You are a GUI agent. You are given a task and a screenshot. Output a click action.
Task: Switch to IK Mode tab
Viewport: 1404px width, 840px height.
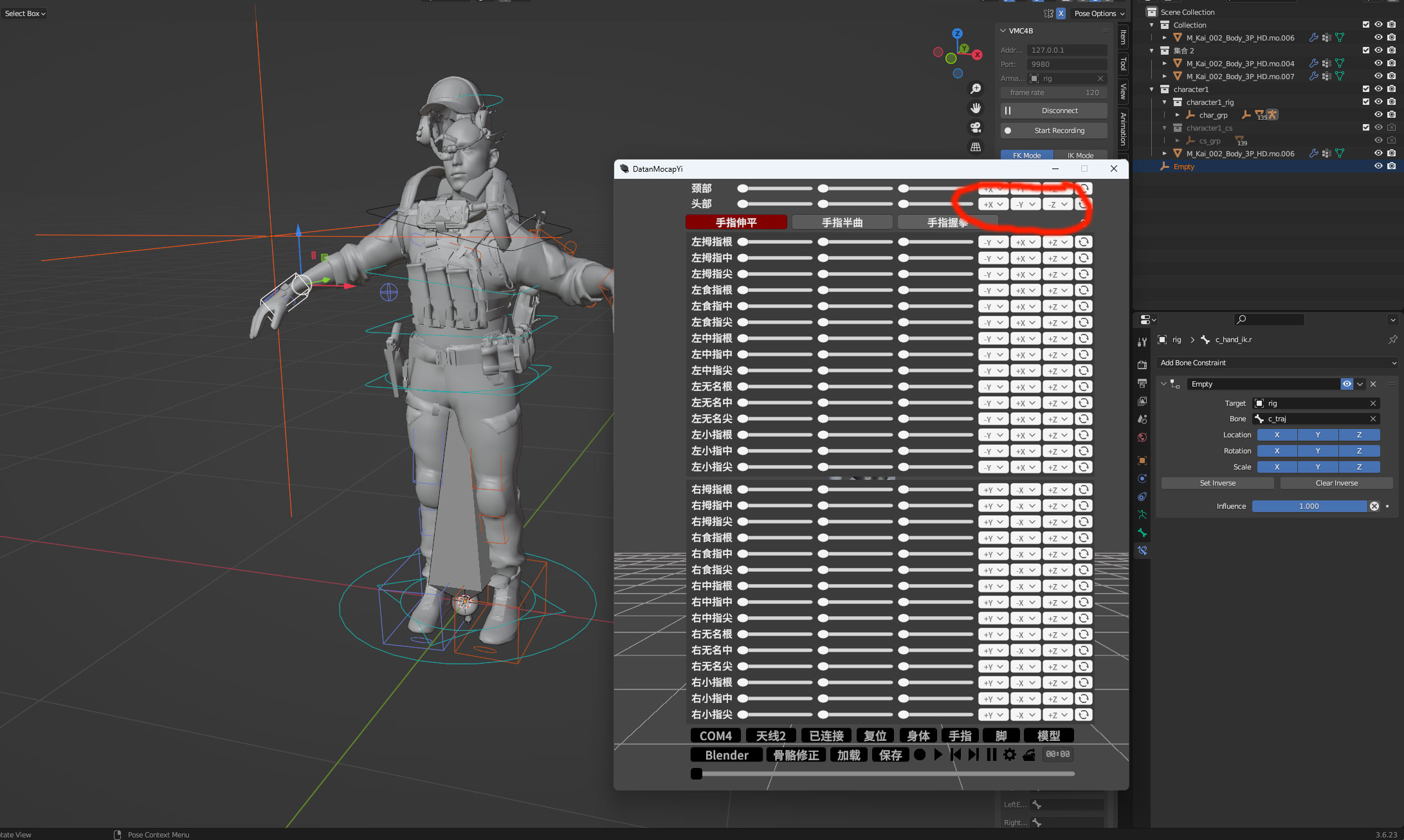click(x=1080, y=155)
